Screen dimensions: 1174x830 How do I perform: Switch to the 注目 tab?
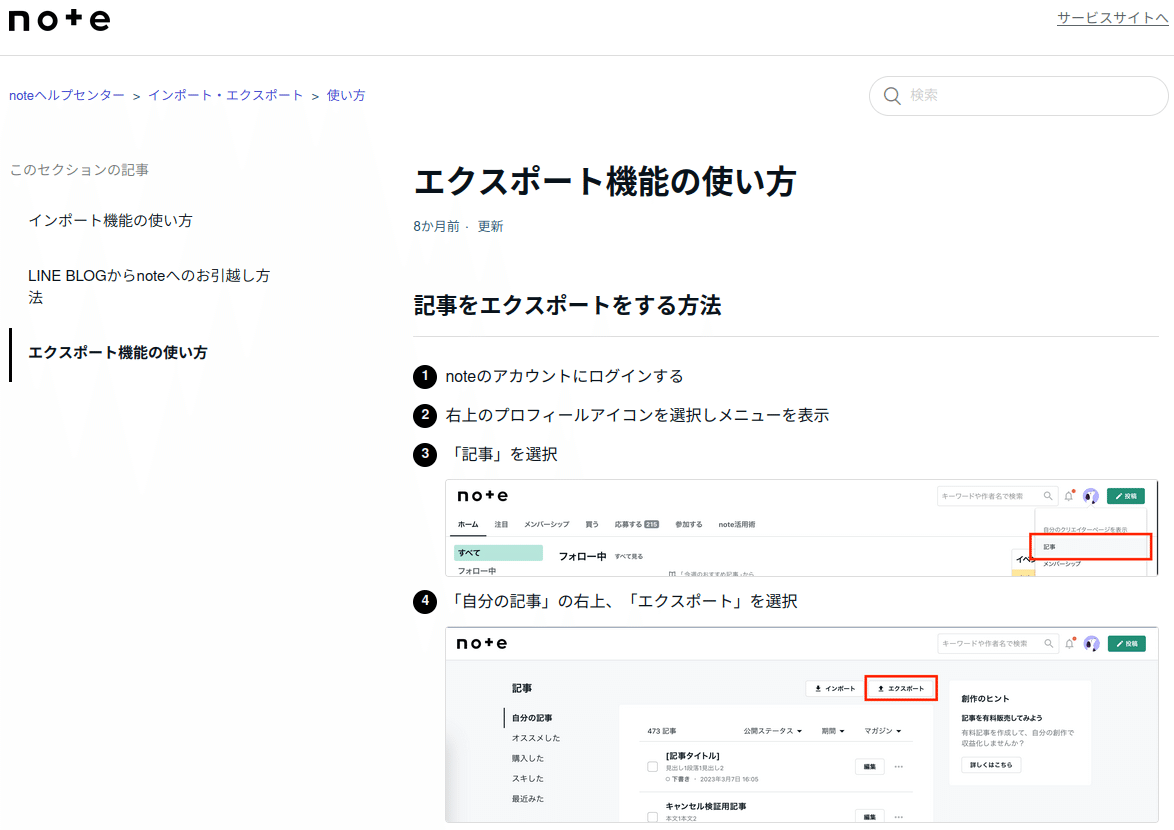coord(501,523)
